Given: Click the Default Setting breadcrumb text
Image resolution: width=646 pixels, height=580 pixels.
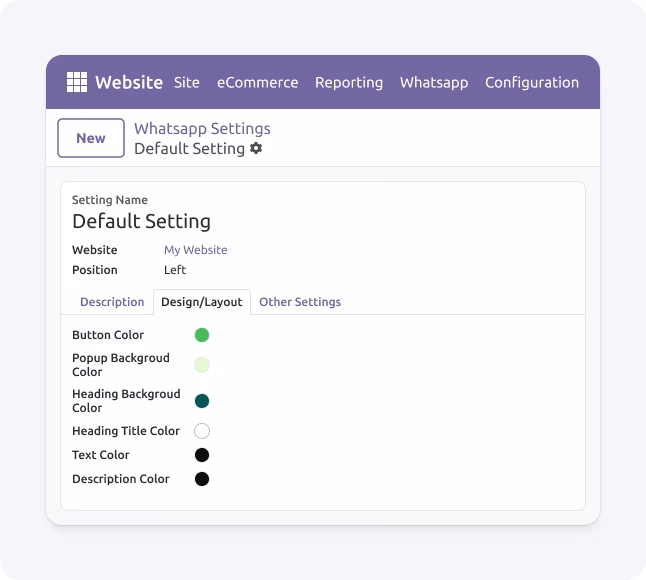Looking at the screenshot, I should pos(190,149).
